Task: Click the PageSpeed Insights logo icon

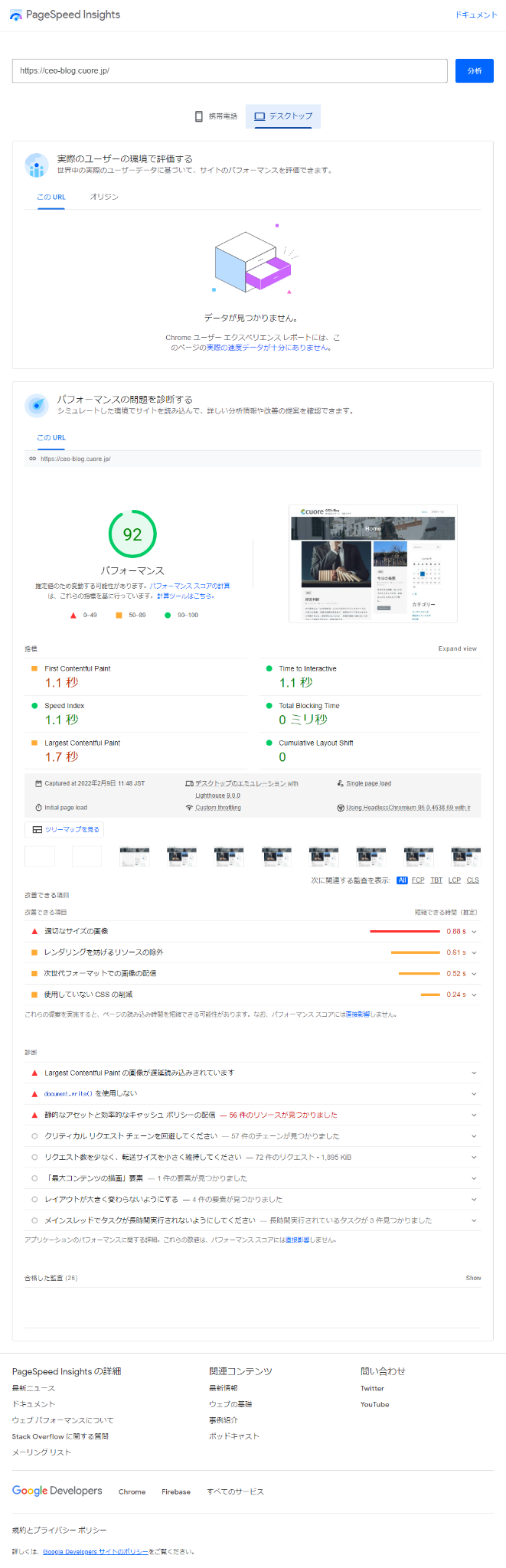Action: click(16, 15)
